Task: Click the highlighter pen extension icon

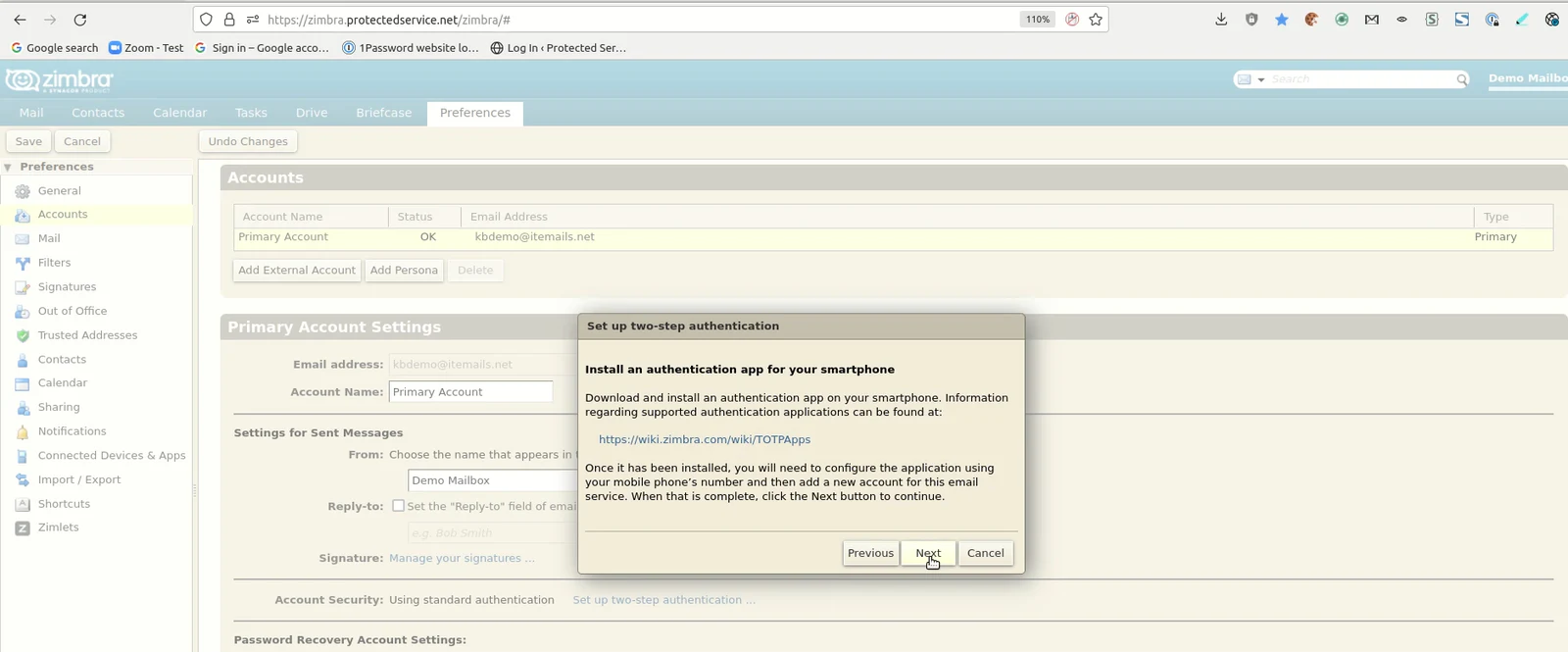Action: click(1522, 20)
